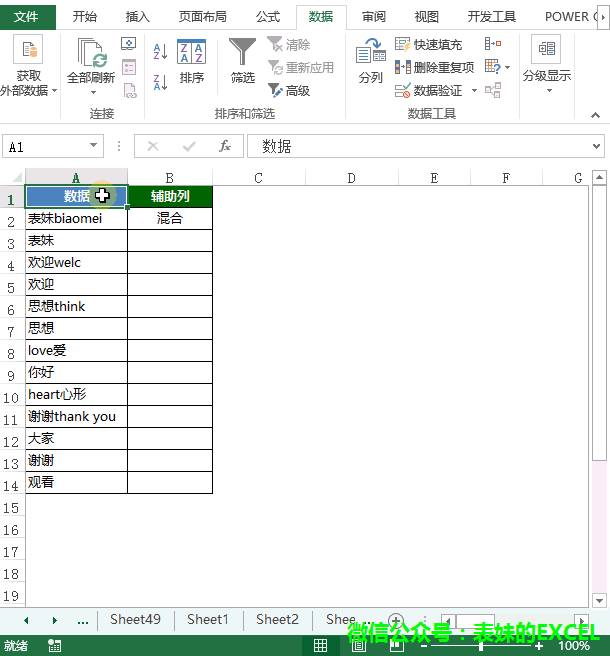Click the formula bar confirm checkmark
Screen dimensions: 610x656
189,146
